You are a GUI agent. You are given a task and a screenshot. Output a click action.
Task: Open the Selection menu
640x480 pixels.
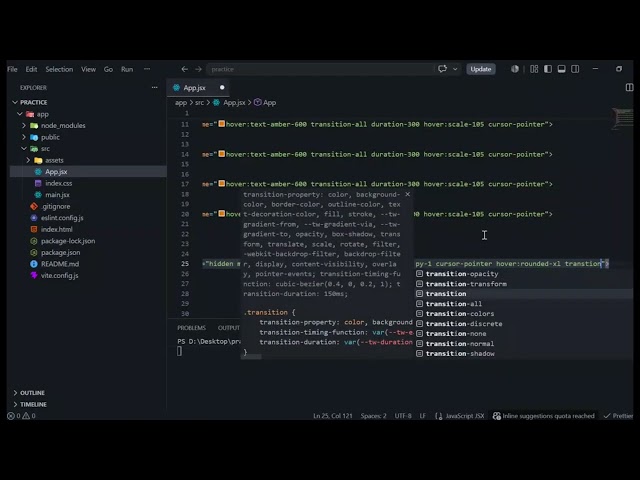(59, 69)
